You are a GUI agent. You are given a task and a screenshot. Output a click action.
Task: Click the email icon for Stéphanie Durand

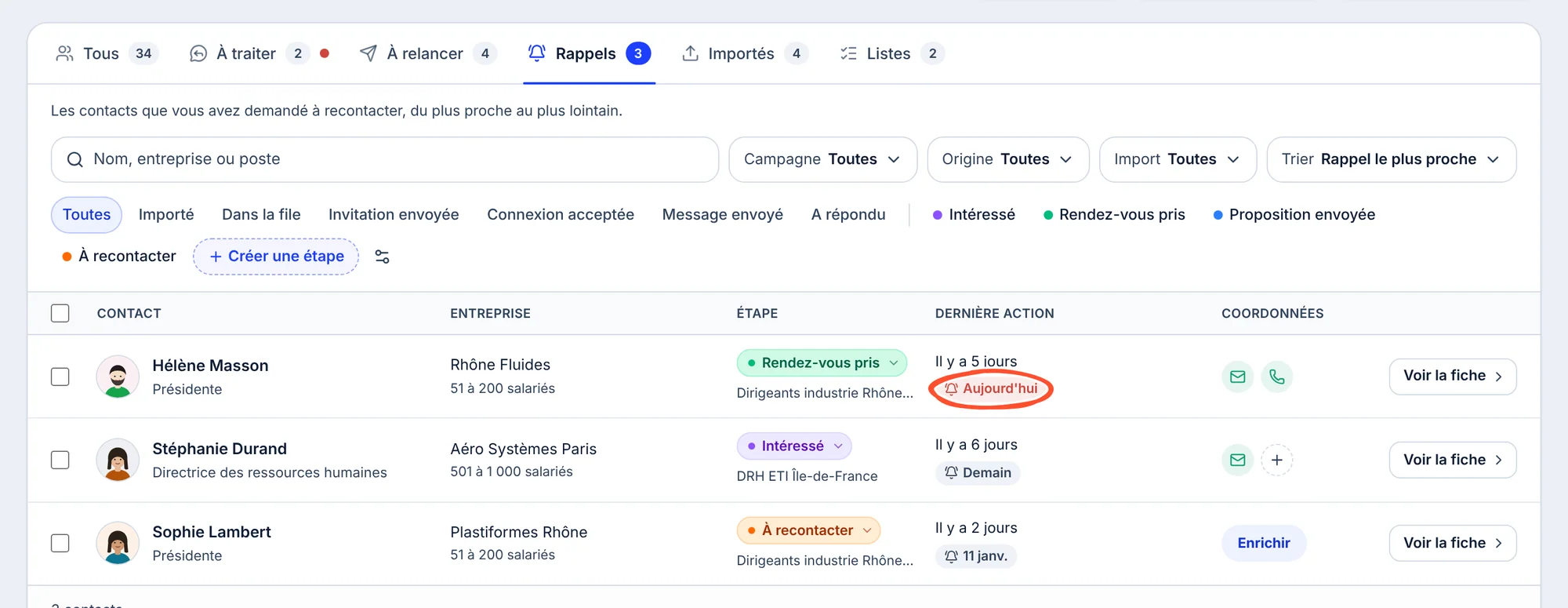pos(1237,461)
